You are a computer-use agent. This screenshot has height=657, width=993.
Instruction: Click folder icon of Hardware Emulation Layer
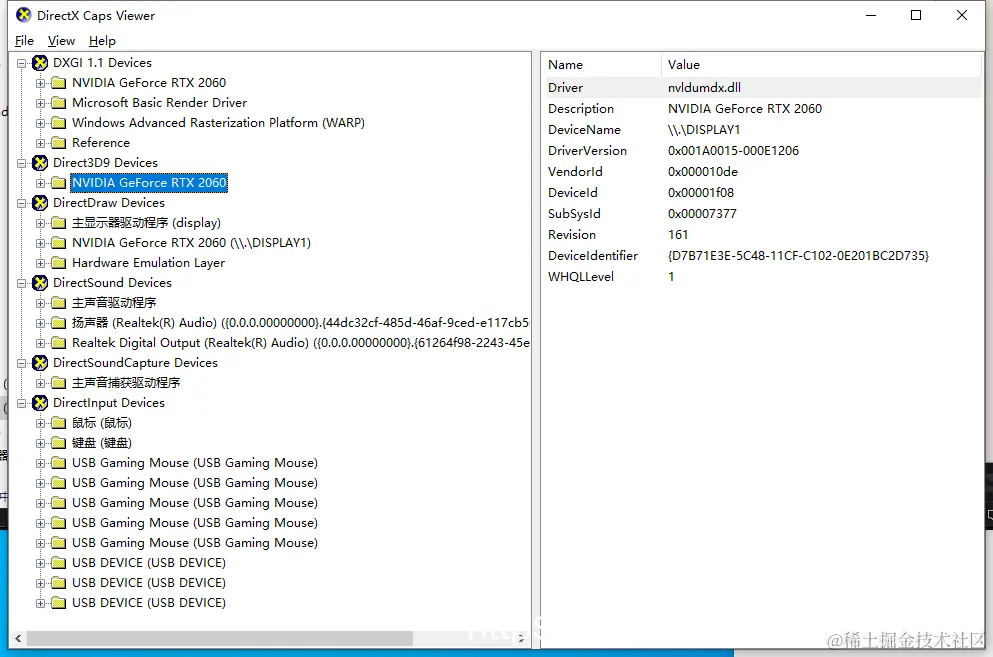(58, 263)
